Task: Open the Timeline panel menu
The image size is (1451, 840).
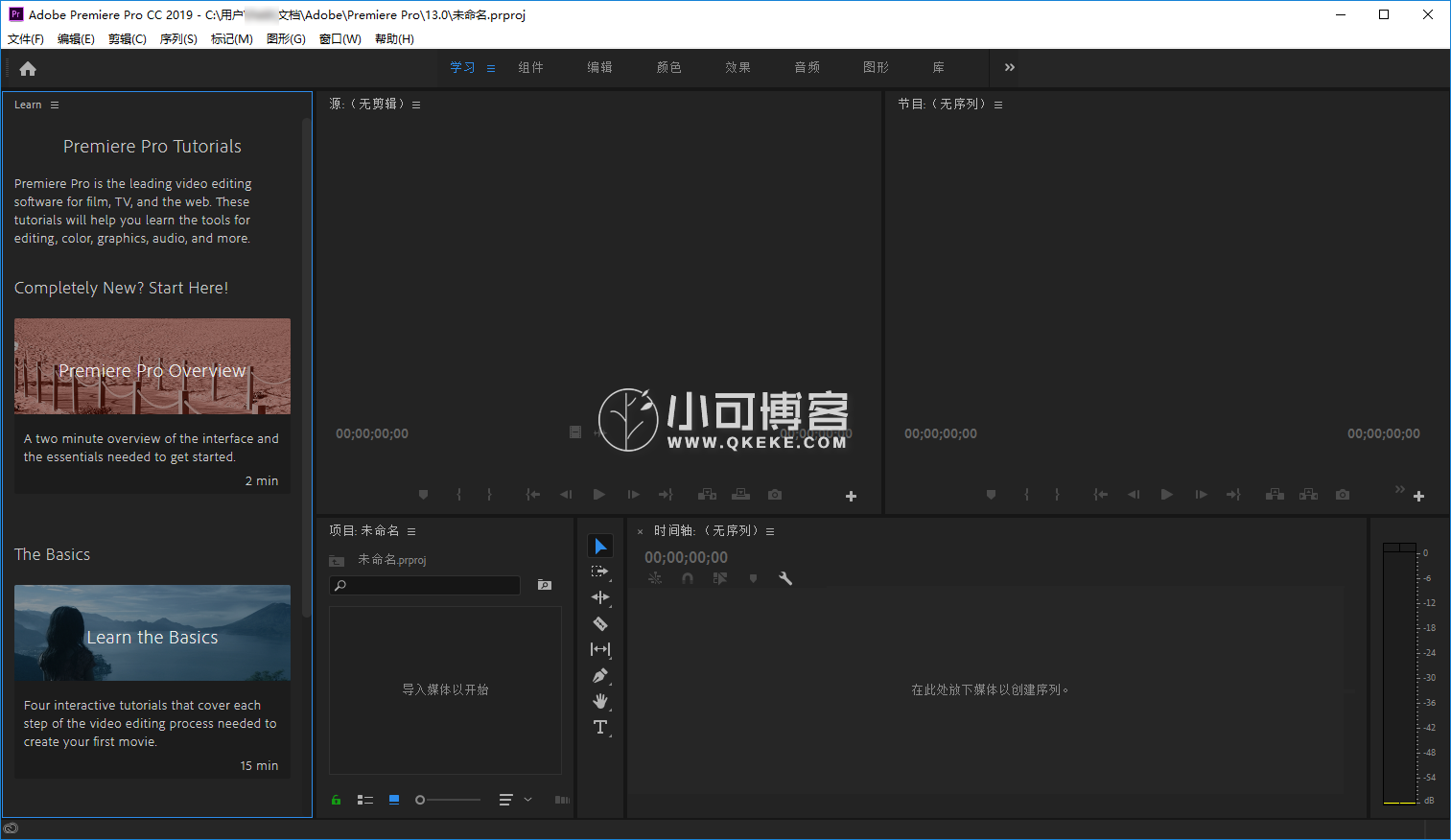Action: pyautogui.click(x=770, y=531)
